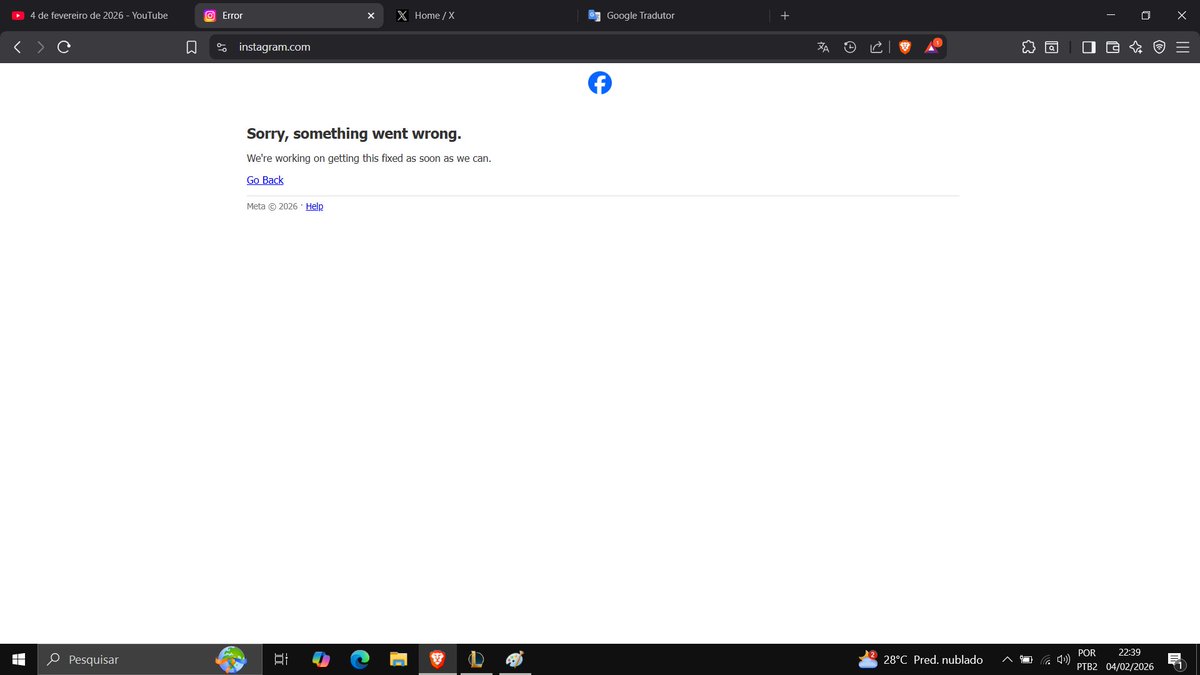Viewport: 1200px width, 675px height.
Task: Click 'Sorry, something went wrong.' heading
Action: [x=354, y=134]
